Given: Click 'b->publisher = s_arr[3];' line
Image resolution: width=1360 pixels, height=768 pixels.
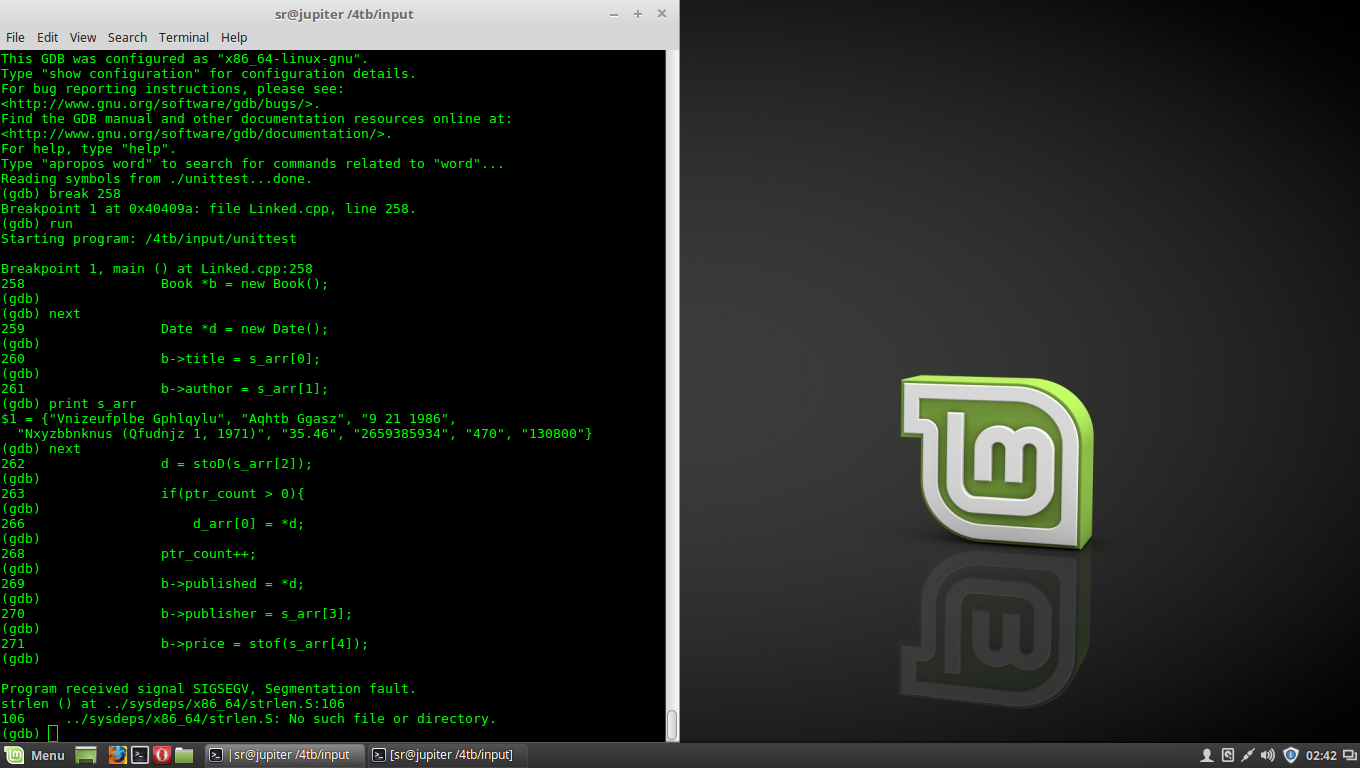Looking at the screenshot, I should (x=256, y=614).
